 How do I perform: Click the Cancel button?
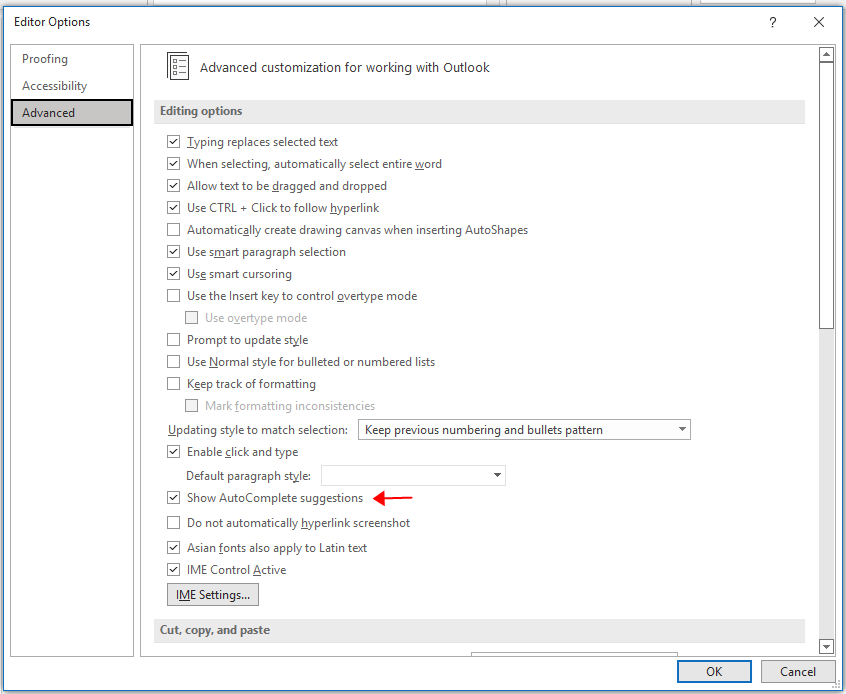click(797, 671)
